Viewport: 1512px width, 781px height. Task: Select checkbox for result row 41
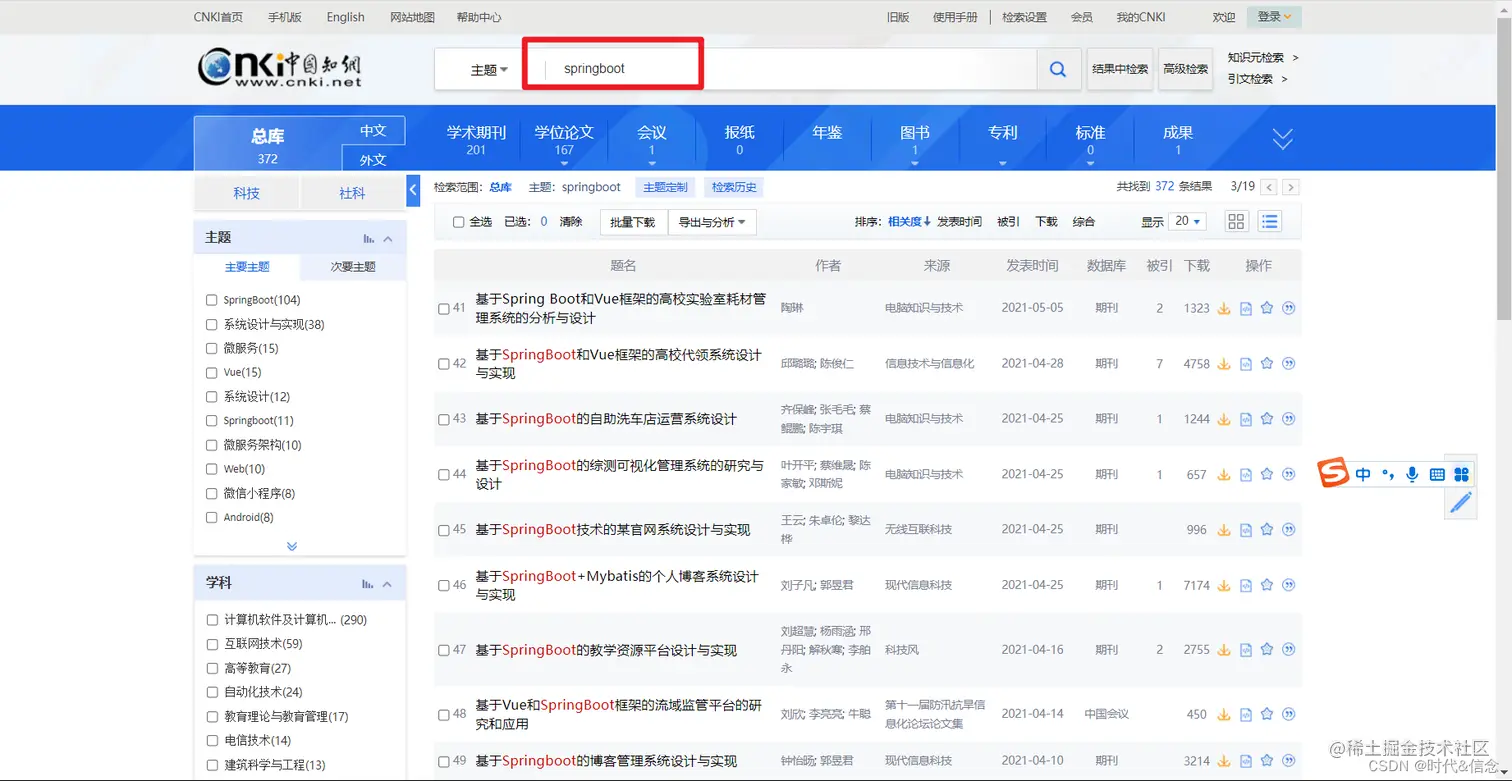coord(444,309)
